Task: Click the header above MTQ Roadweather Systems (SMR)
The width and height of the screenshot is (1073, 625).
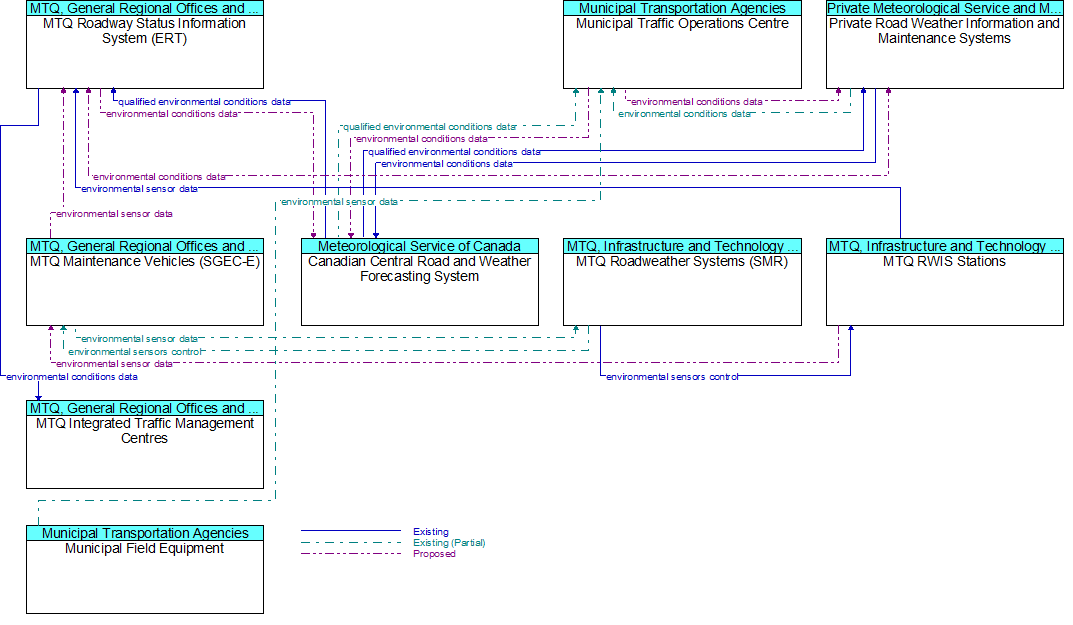Action: click(682, 246)
